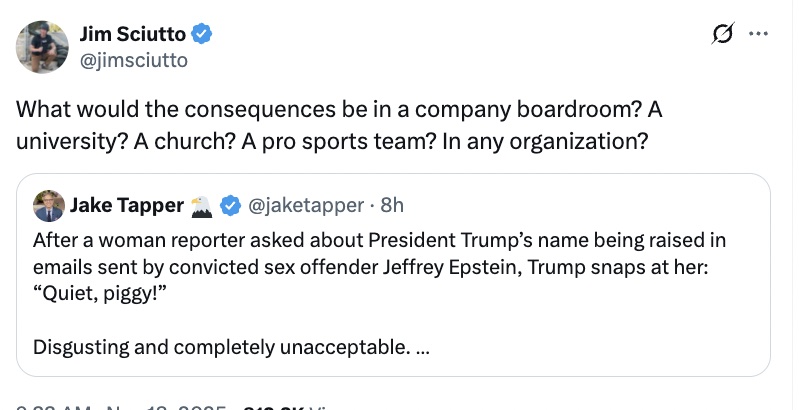The image size is (800, 410).
Task: Open the three-dot more options menu
Action: click(758, 33)
